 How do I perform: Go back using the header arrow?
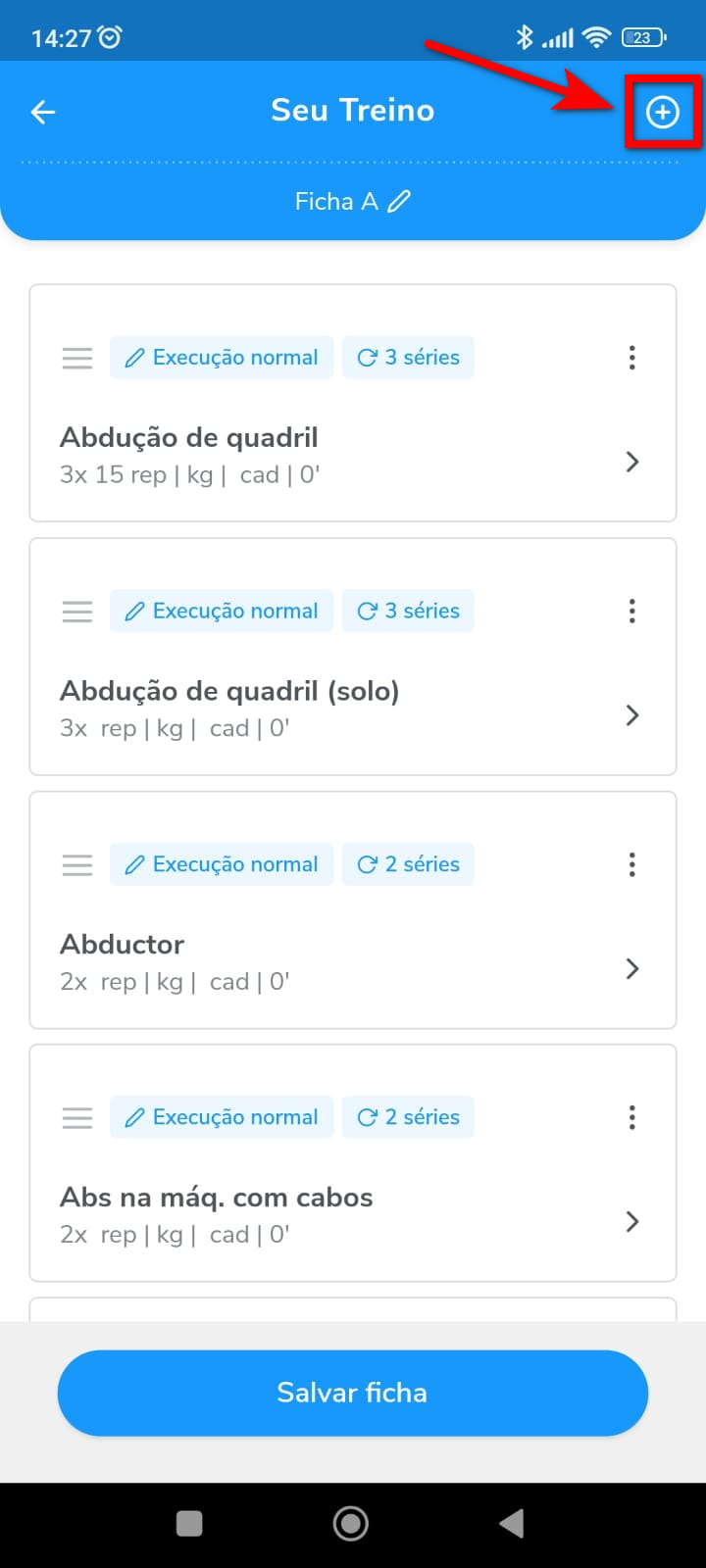(x=43, y=112)
